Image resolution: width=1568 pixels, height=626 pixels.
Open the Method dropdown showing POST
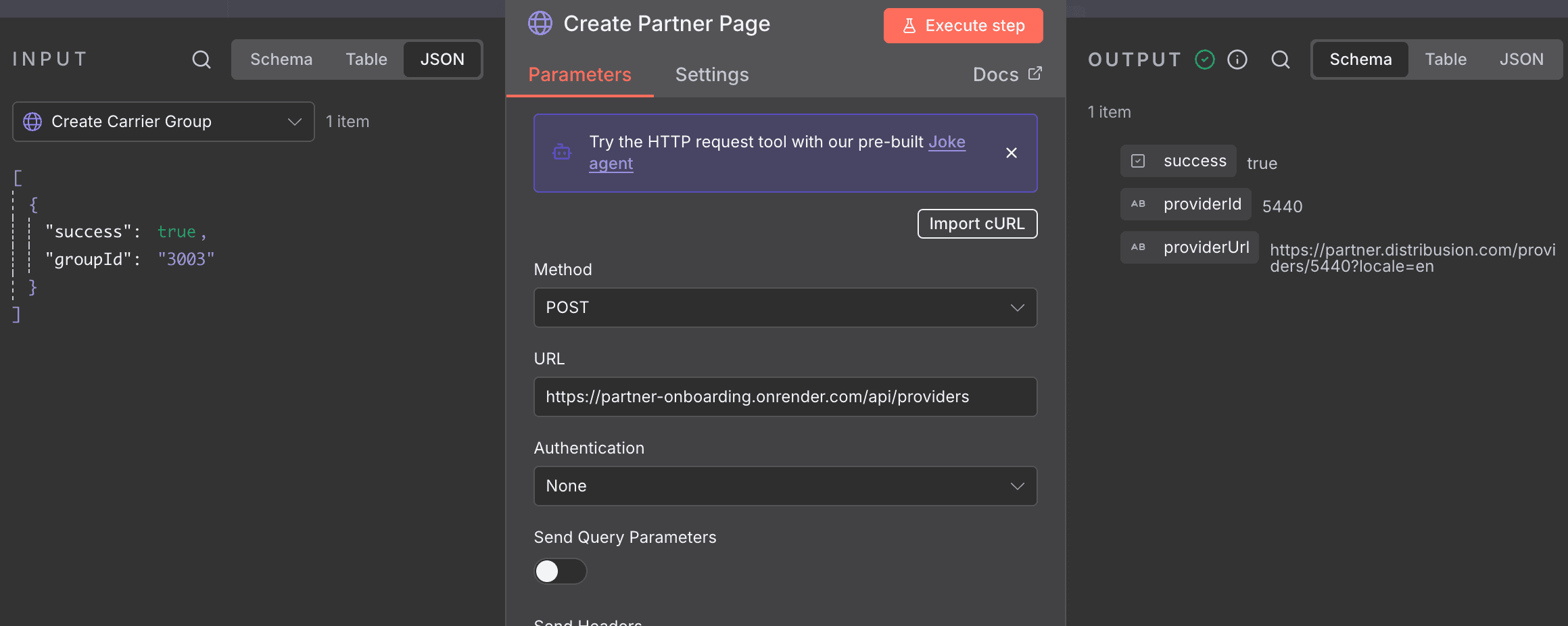(784, 308)
